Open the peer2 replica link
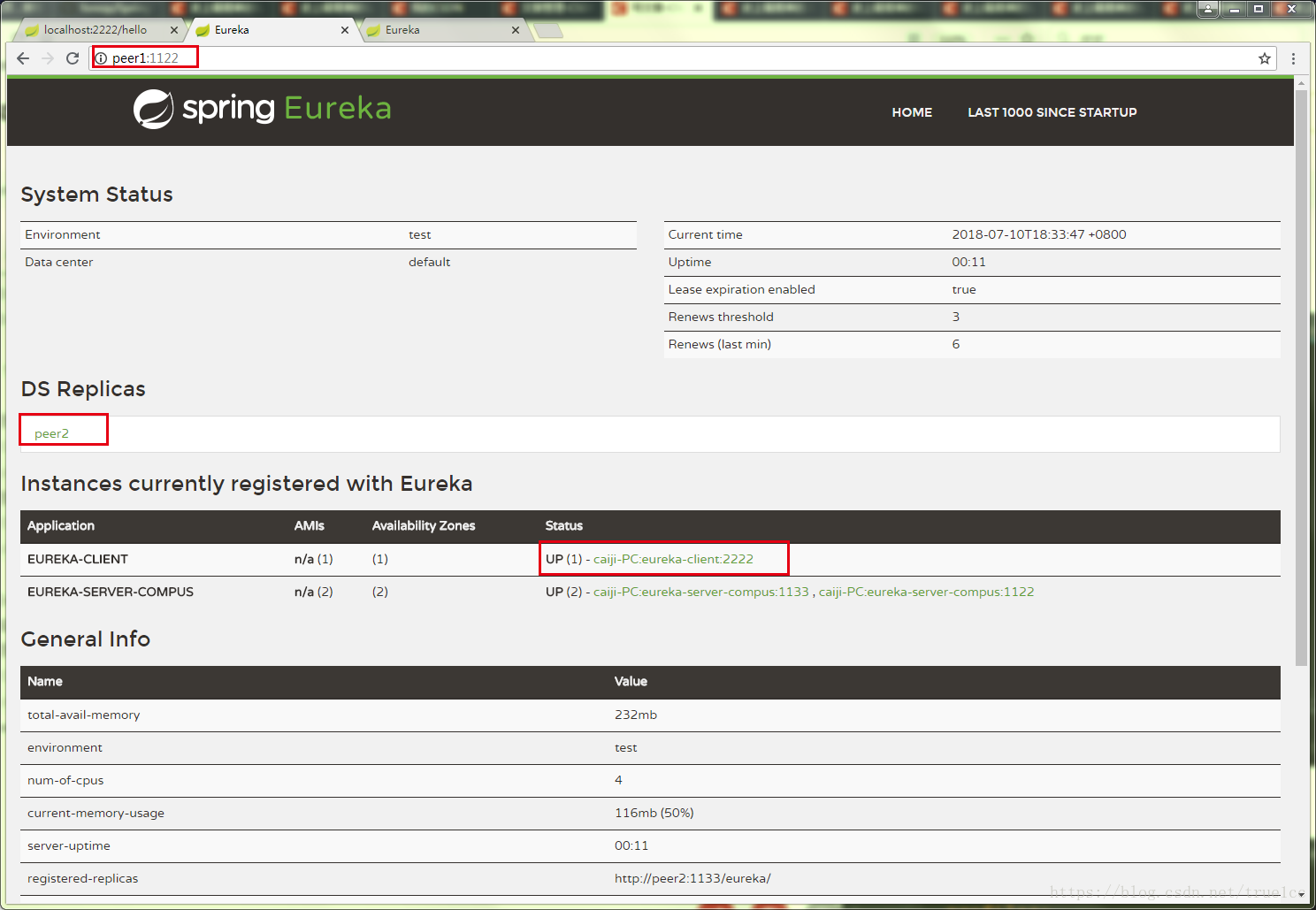Screen dimensions: 1316x910 [x=51, y=433]
